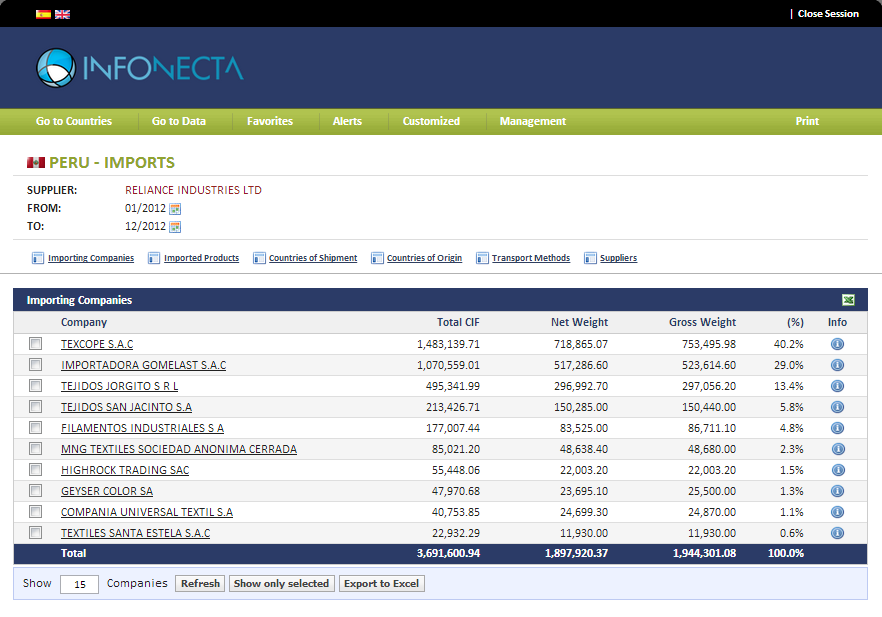
Task: Click the icon beside Importing Companies link
Action: (x=38, y=258)
